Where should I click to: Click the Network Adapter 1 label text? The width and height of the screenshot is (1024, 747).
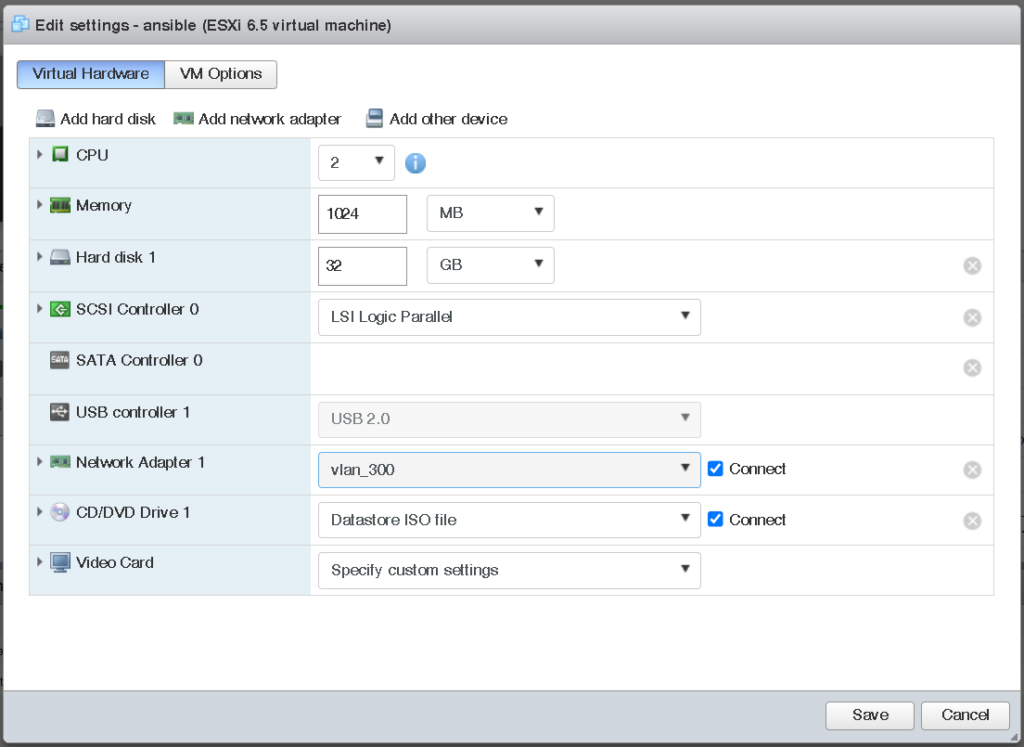(140, 462)
